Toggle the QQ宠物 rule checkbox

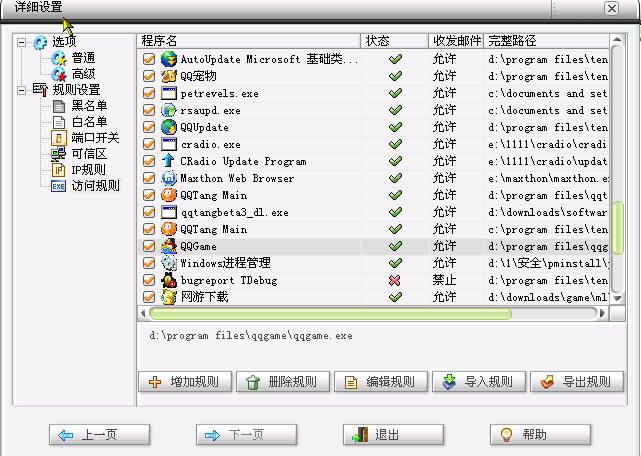coord(149,76)
